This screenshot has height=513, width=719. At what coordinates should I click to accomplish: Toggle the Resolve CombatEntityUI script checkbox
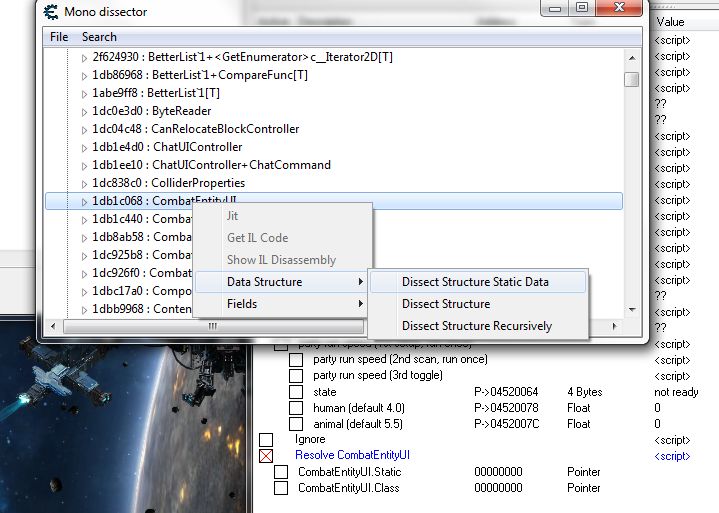tap(266, 456)
